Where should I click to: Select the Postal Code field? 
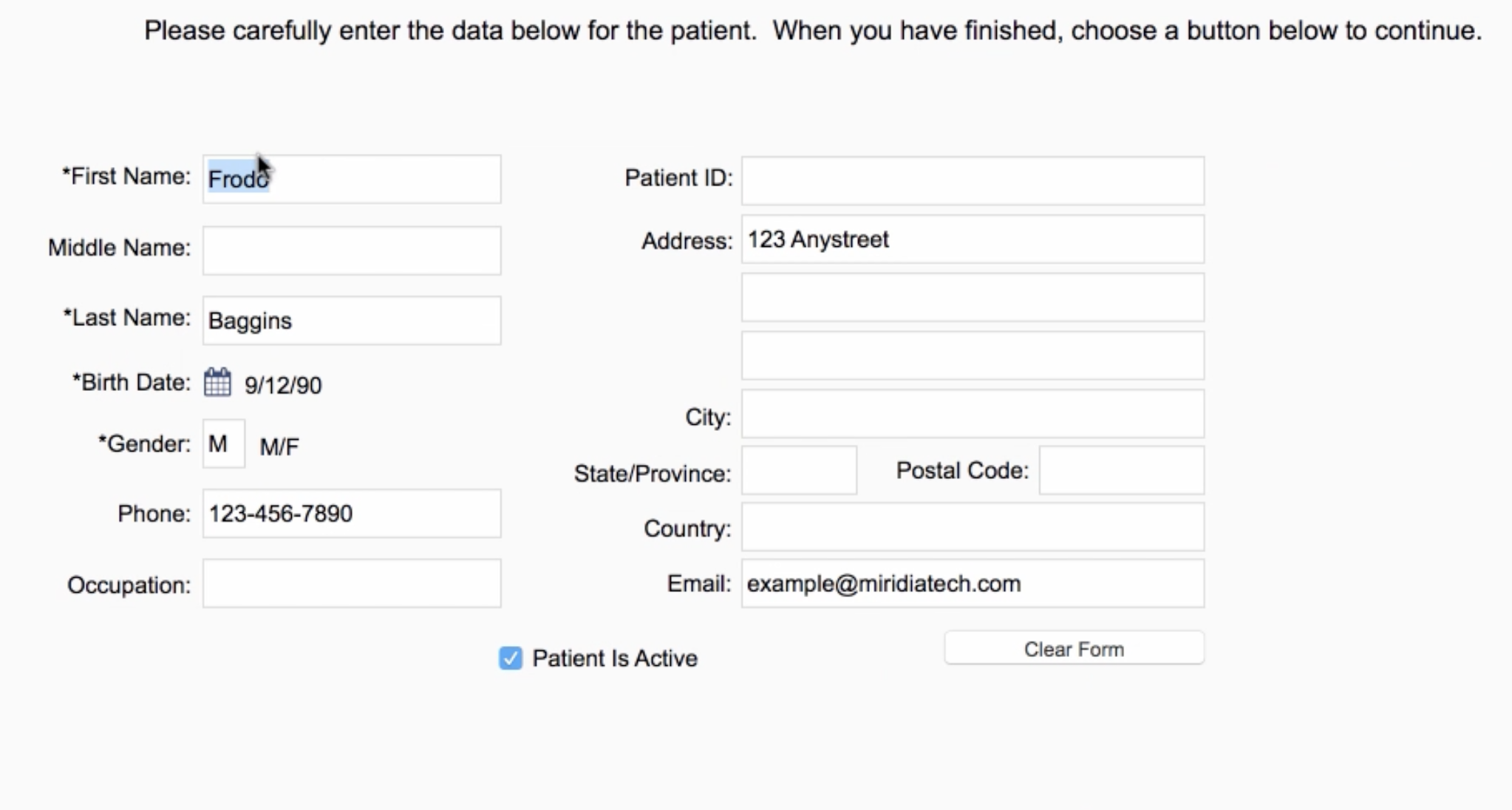click(1122, 470)
